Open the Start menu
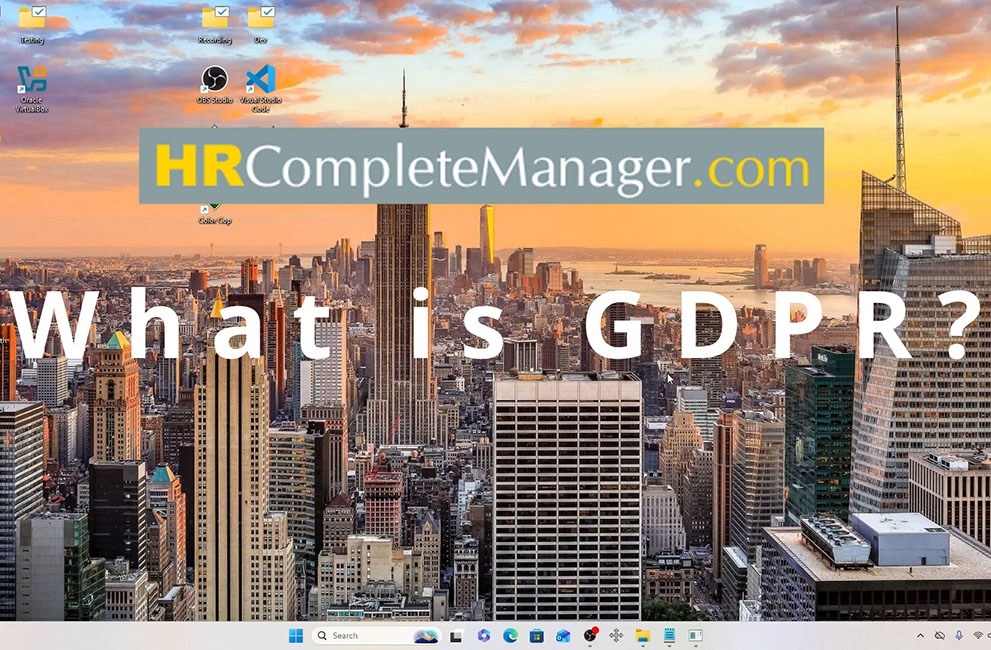Image resolution: width=991 pixels, height=650 pixels. pos(294,635)
